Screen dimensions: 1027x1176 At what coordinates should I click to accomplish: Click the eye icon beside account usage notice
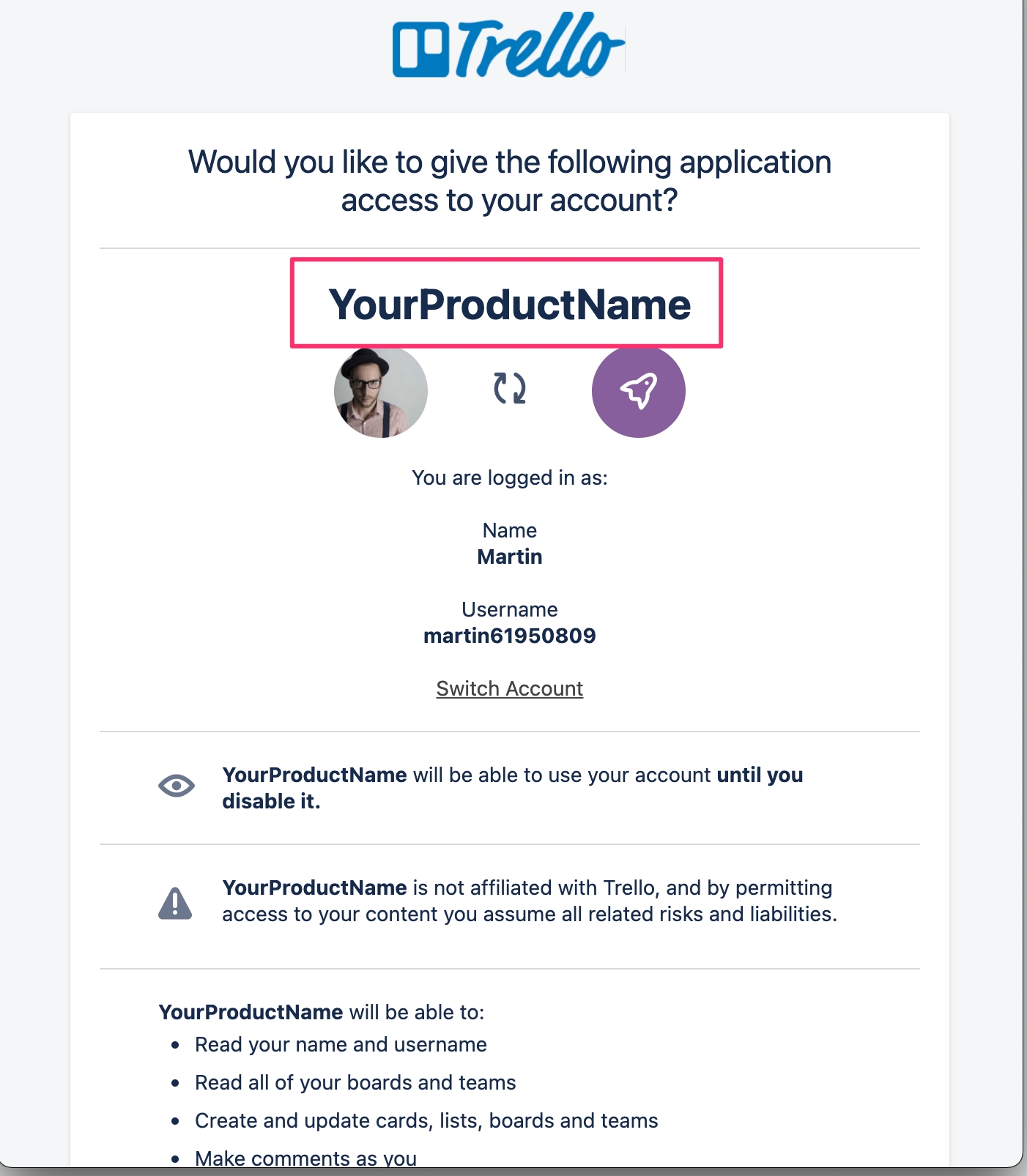[177, 786]
